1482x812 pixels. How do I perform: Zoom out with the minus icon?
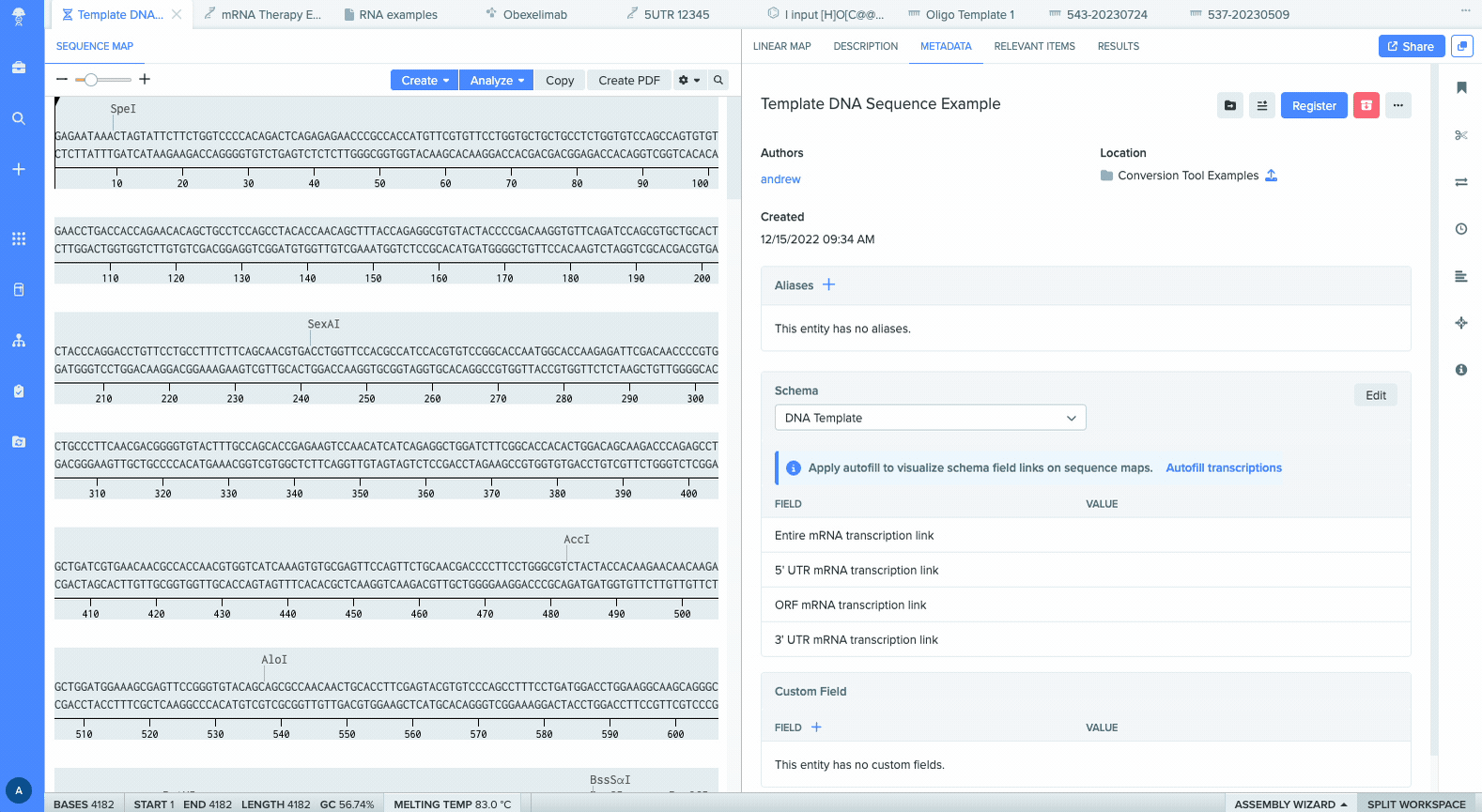coord(62,80)
